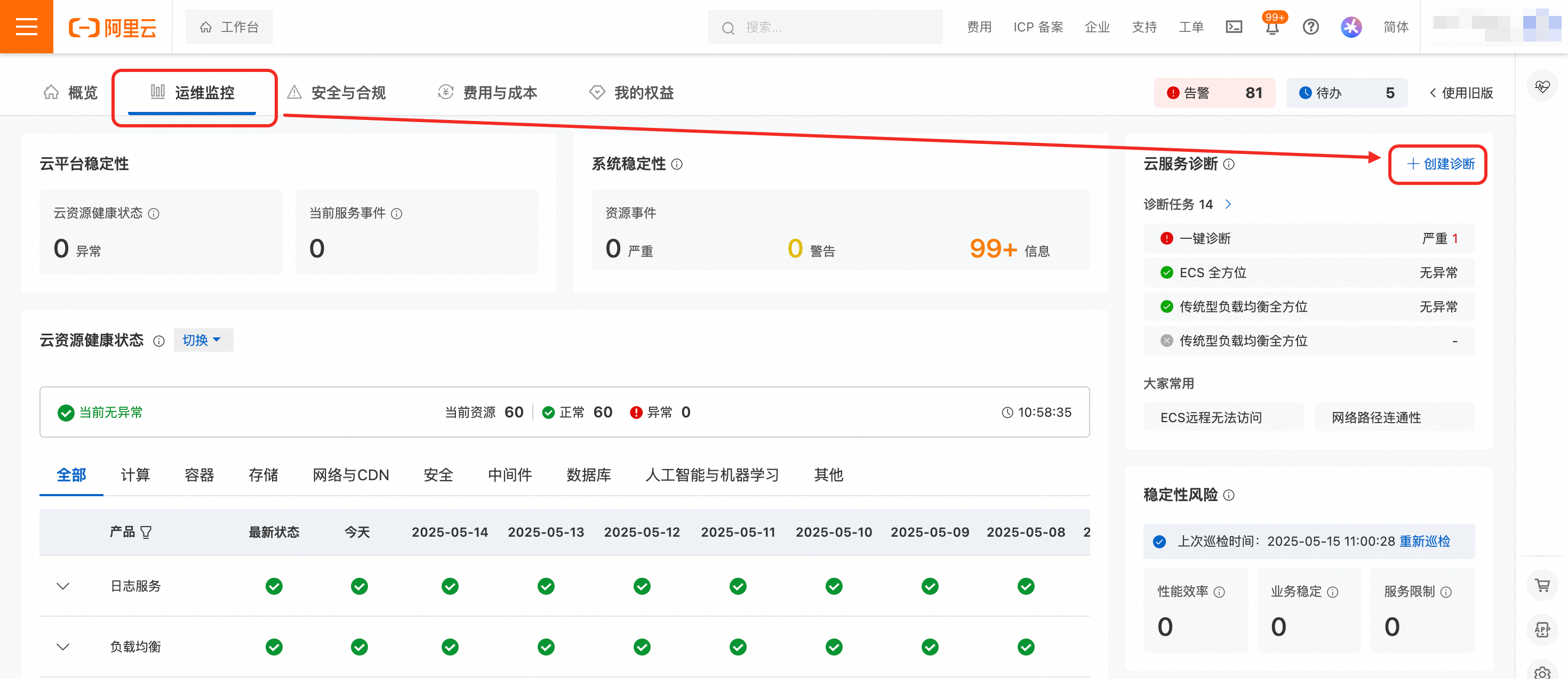Click the shopping cart sidebar icon
Viewport: 1568px width, 679px height.
[1542, 585]
